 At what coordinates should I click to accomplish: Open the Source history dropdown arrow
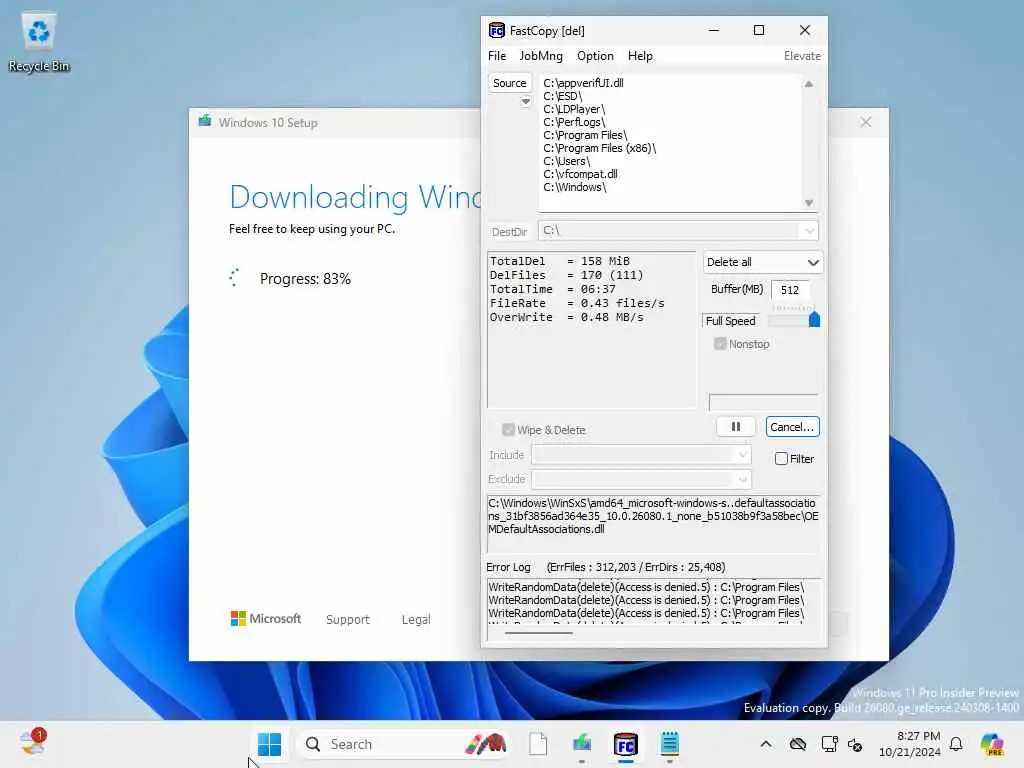coord(526,101)
